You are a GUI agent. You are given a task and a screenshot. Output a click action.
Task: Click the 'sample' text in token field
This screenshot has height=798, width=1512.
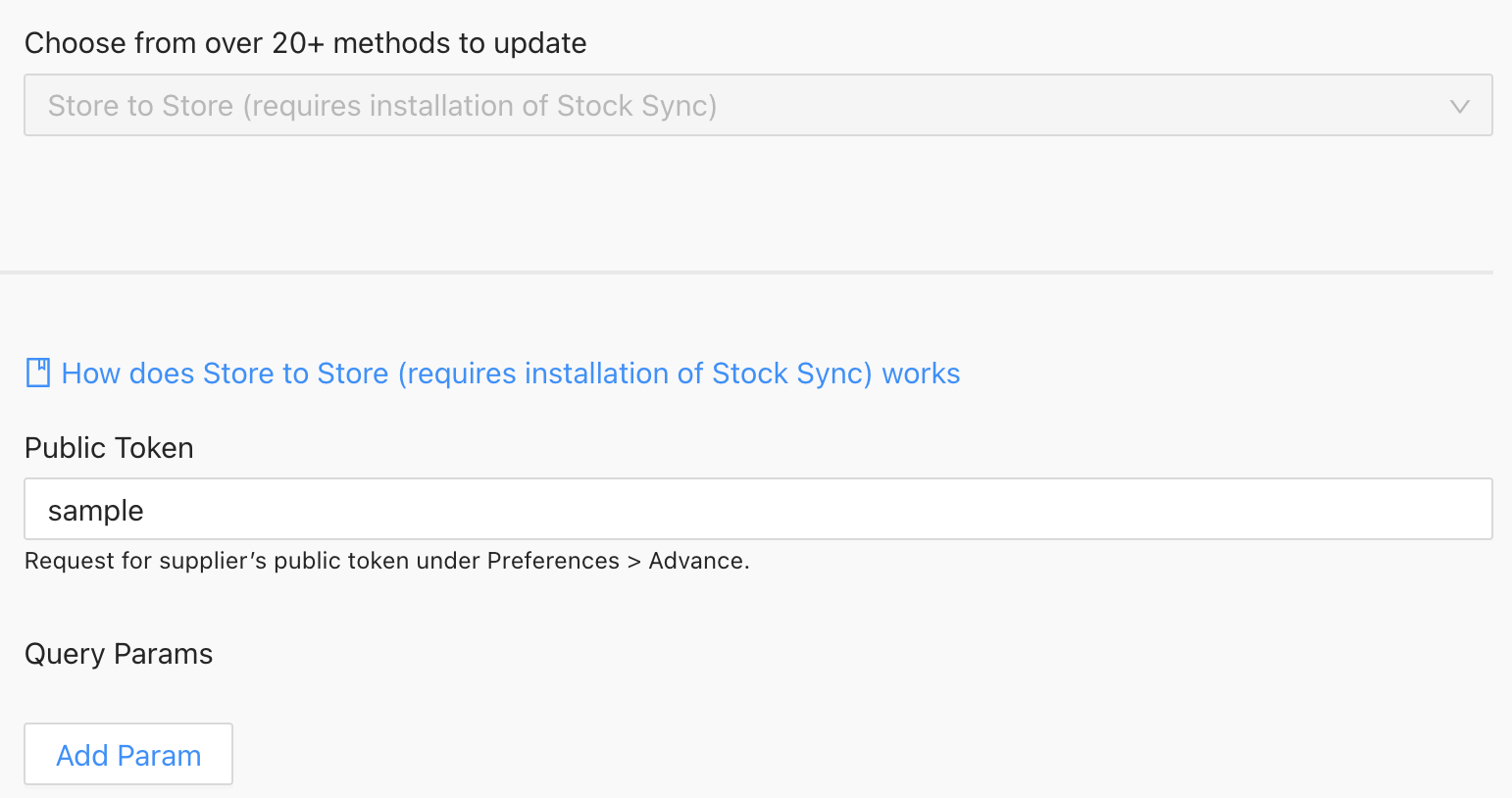point(96,511)
